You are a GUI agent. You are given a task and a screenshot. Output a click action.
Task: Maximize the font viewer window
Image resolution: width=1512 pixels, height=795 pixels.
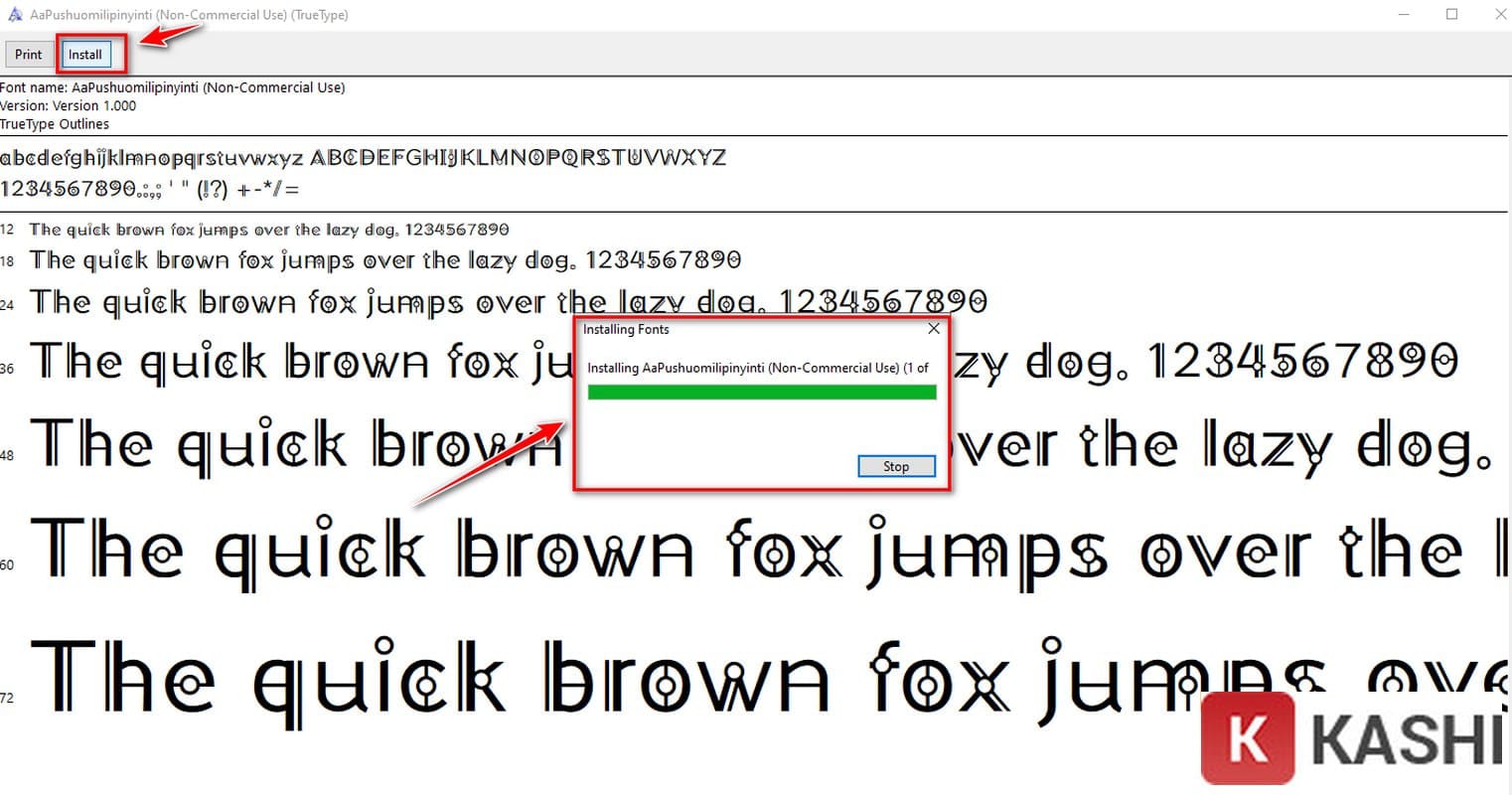click(1451, 15)
